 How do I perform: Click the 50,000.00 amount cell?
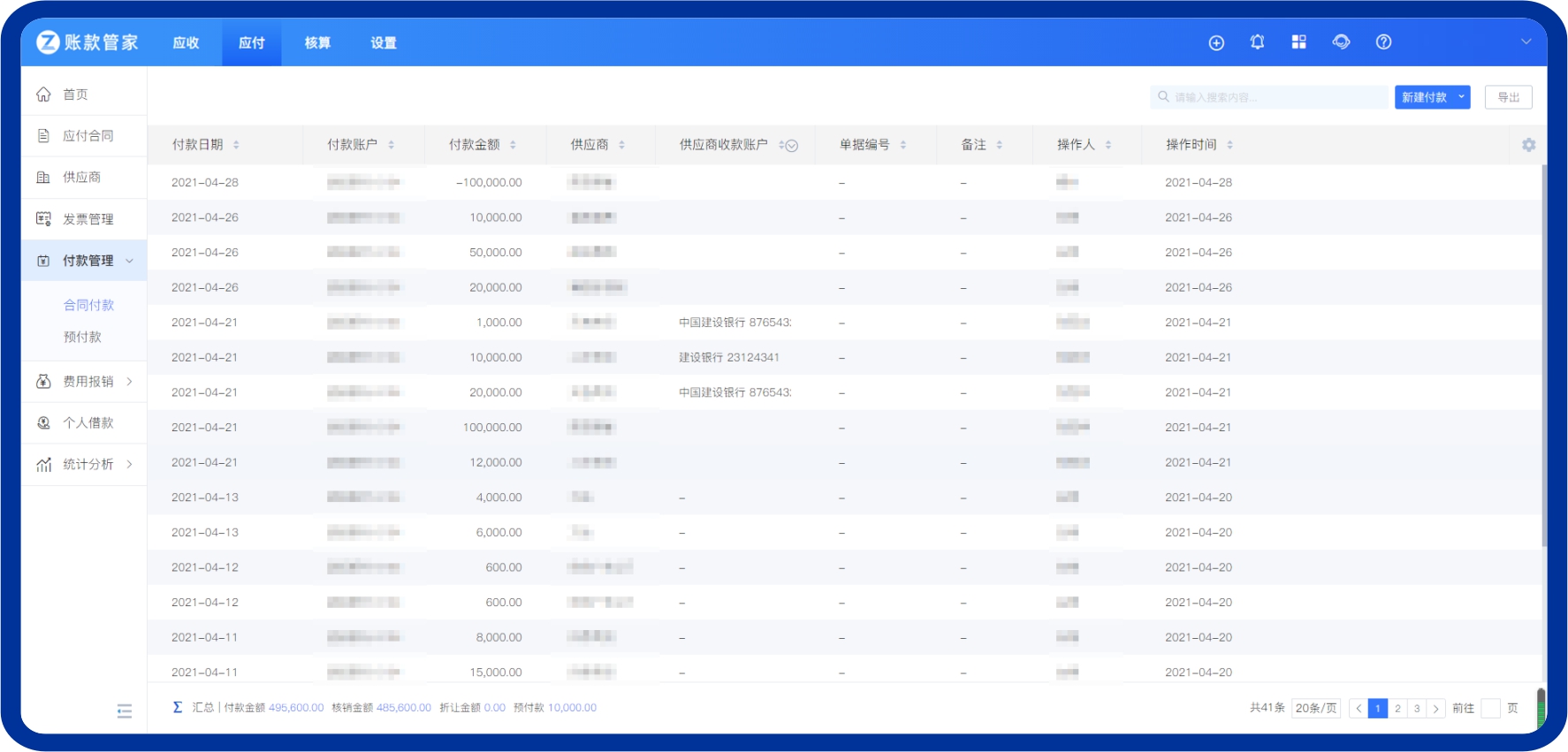(x=495, y=253)
